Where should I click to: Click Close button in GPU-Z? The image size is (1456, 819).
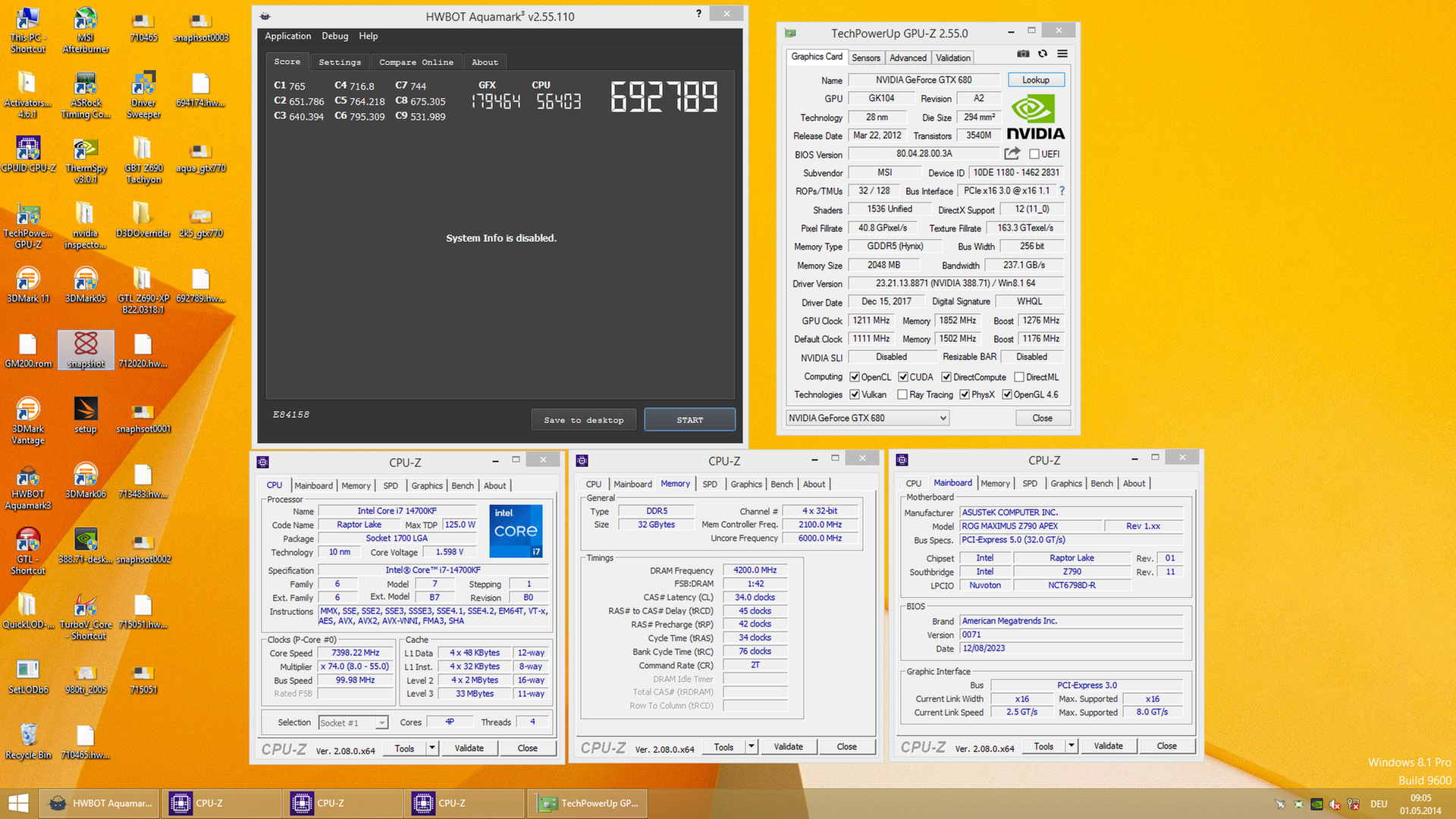click(1043, 418)
